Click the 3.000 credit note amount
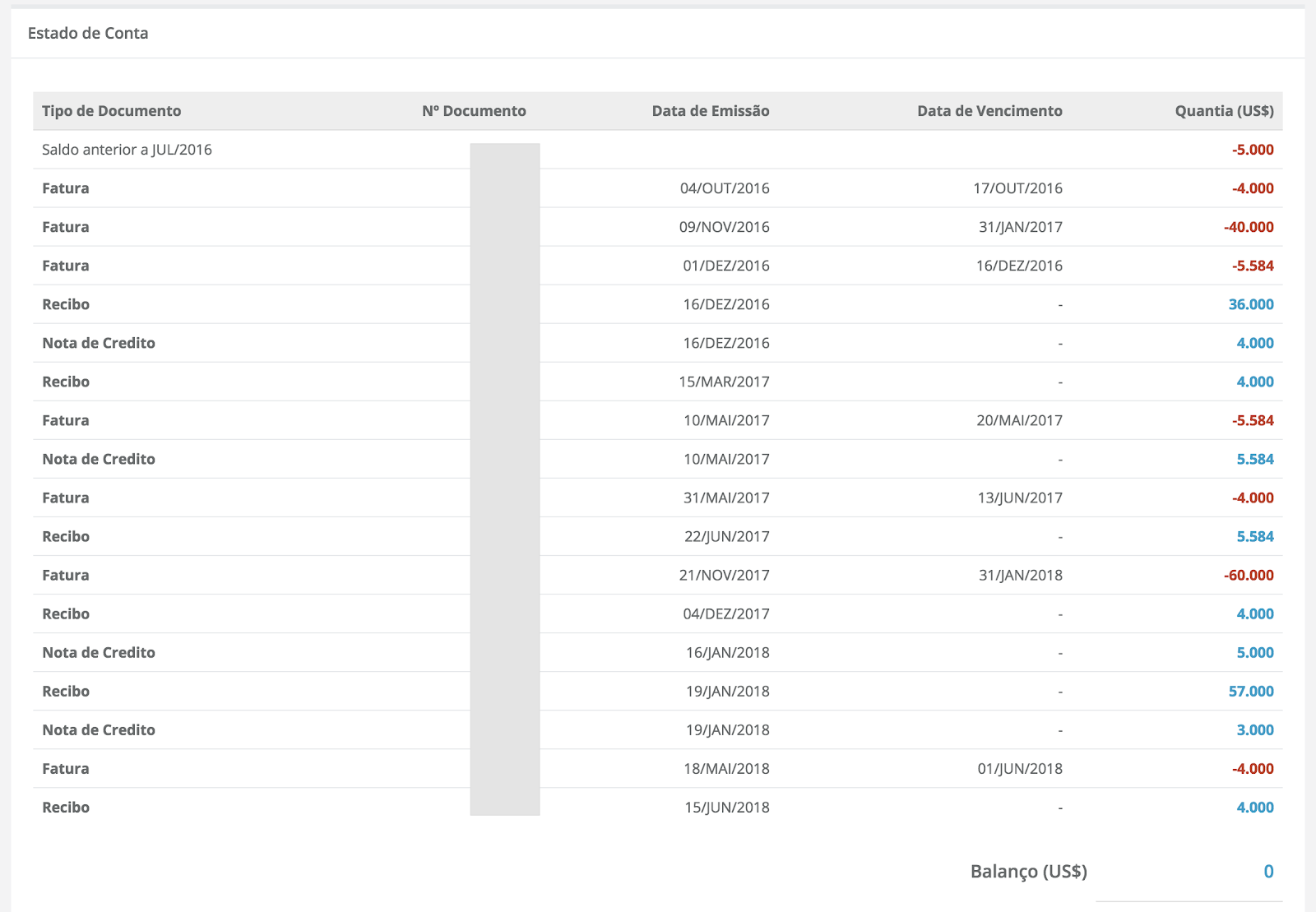 pos(1255,729)
